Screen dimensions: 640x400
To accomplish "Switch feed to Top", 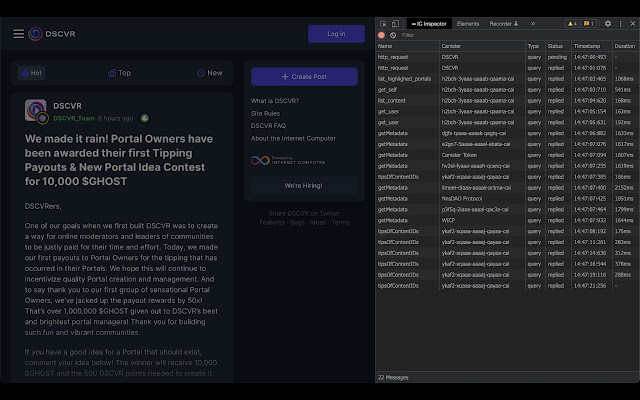I will (120, 73).
